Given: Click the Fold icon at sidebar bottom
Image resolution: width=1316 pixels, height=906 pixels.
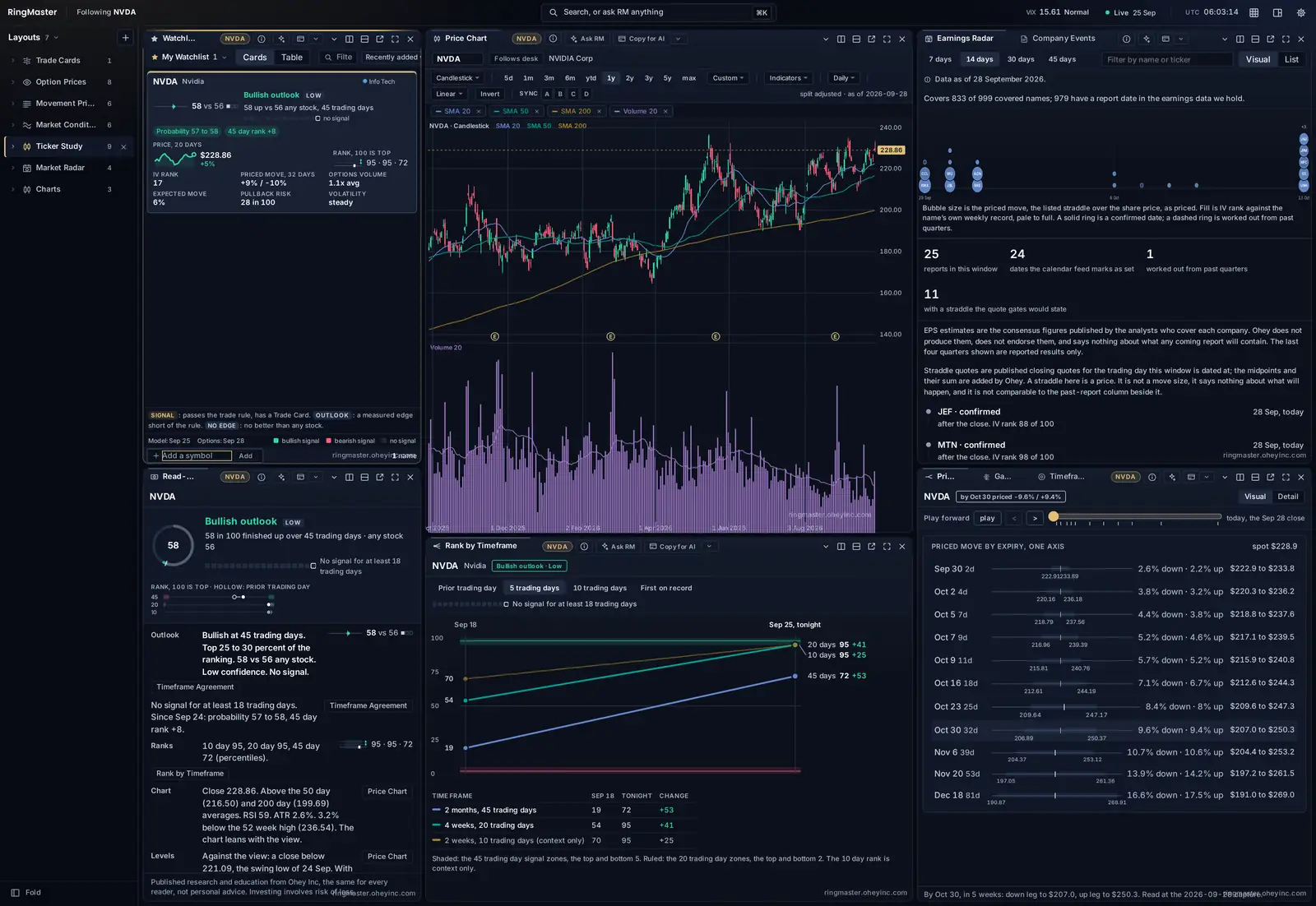Looking at the screenshot, I should [15, 892].
